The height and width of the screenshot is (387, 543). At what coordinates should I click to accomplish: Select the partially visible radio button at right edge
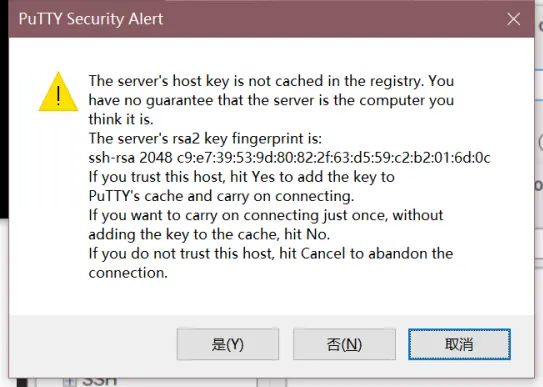tap(541, 142)
